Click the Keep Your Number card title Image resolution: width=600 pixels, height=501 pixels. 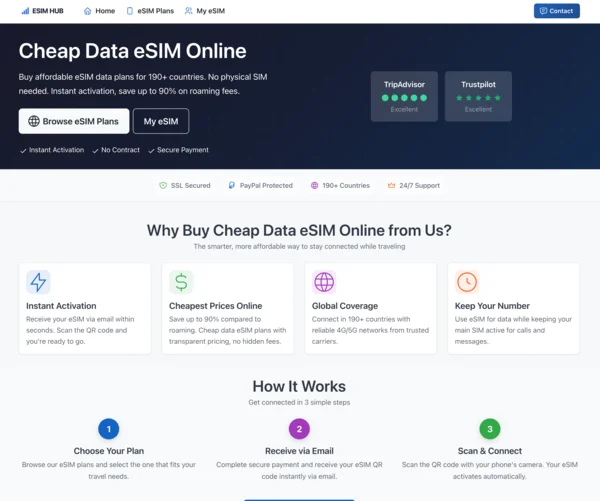coord(492,306)
